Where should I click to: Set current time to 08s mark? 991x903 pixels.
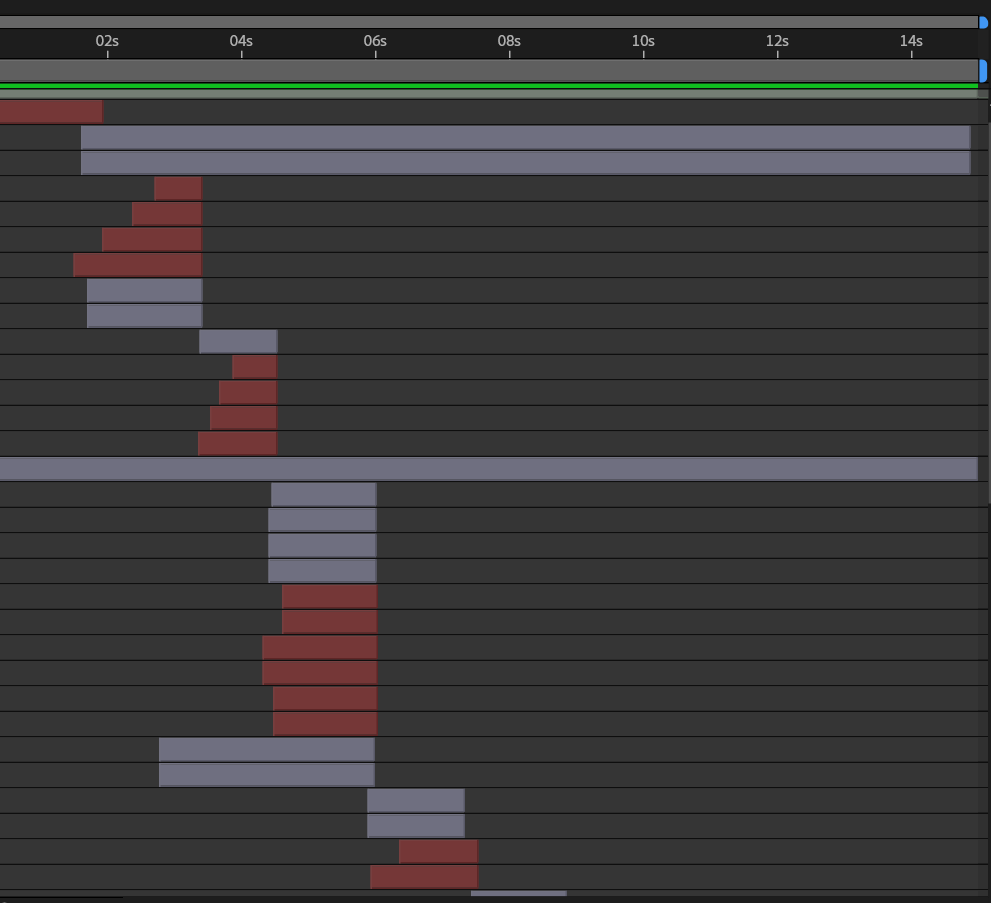(509, 42)
